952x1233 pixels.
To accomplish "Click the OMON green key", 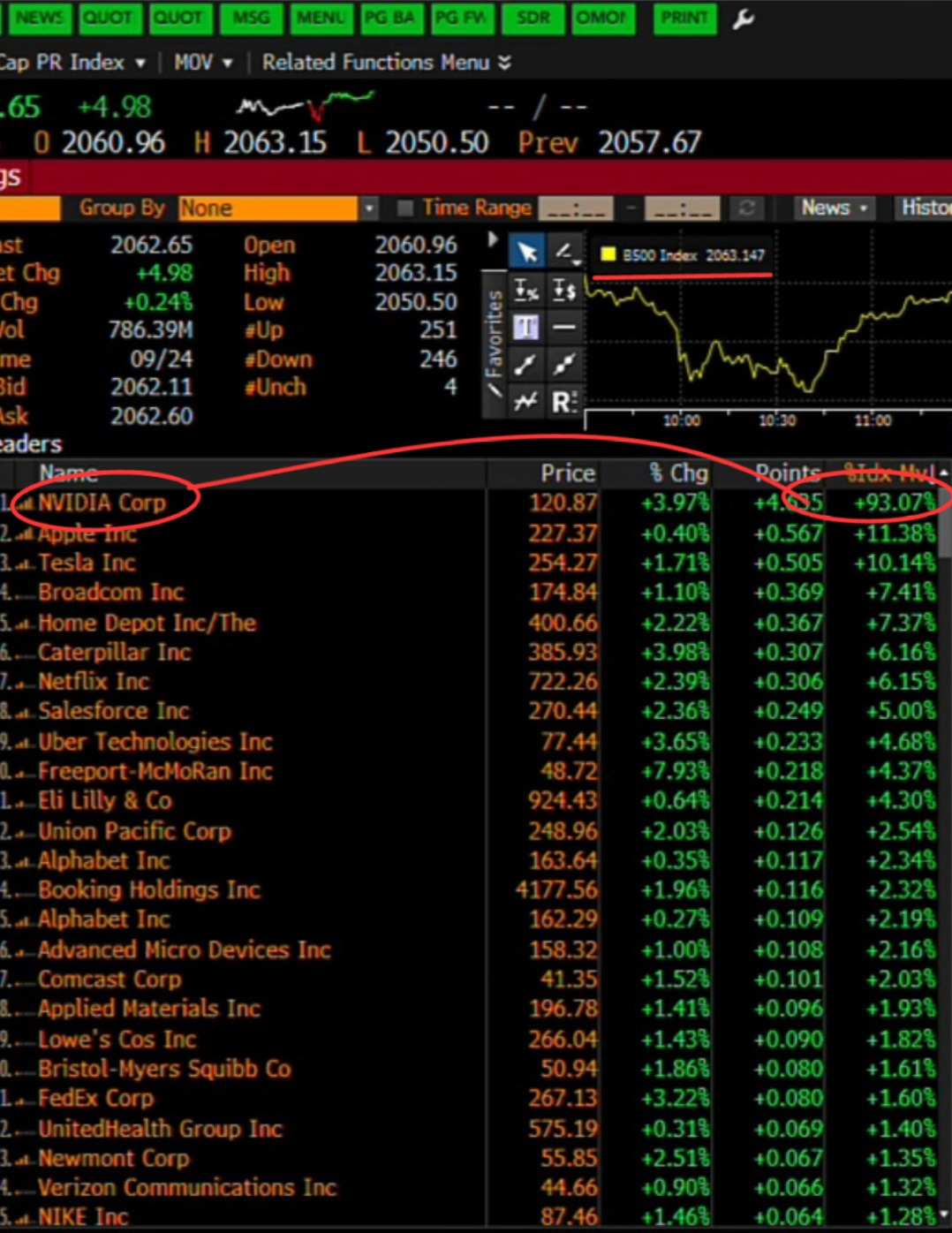I will 602,18.
